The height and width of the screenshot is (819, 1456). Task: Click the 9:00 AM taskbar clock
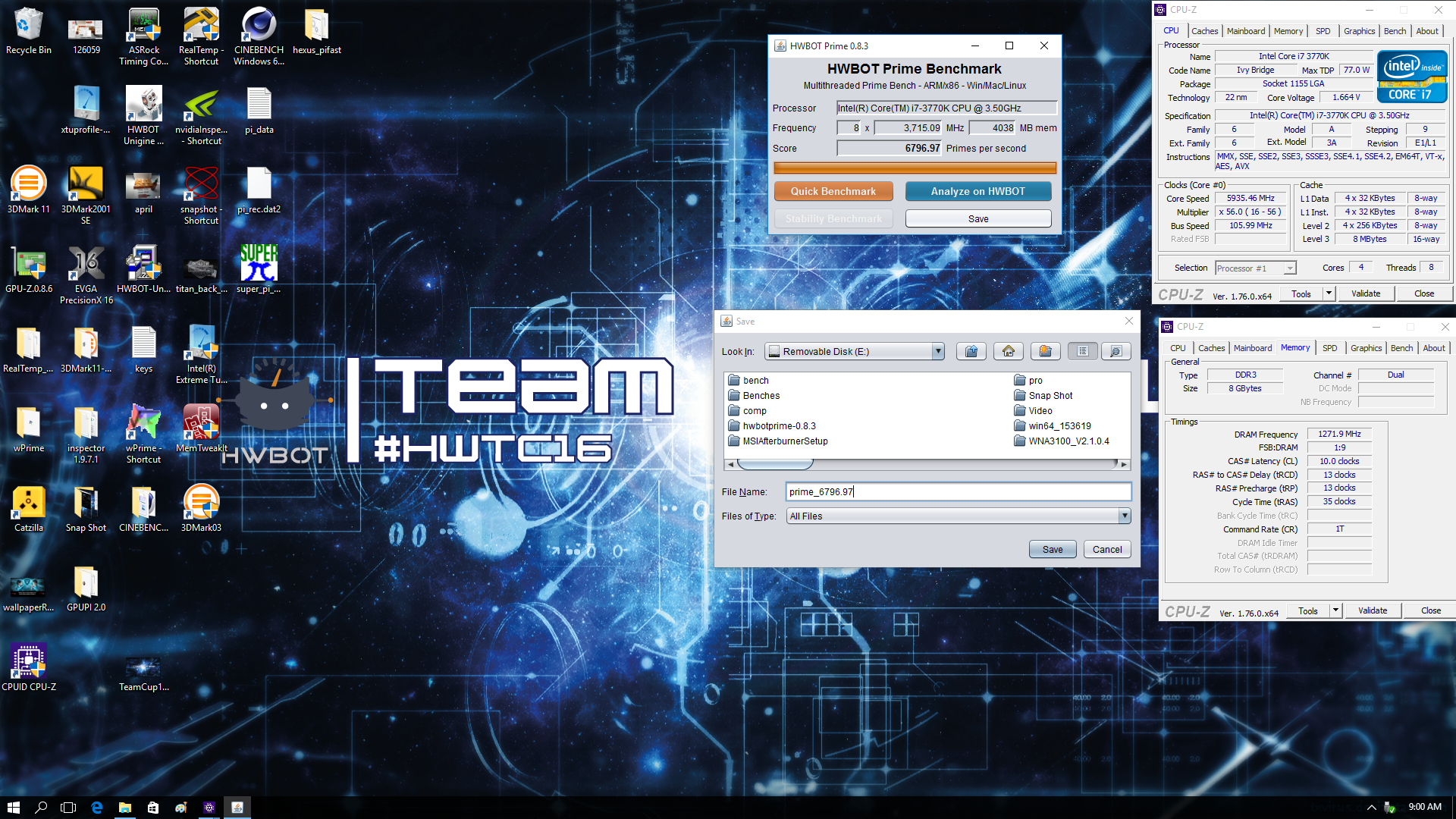[1425, 807]
